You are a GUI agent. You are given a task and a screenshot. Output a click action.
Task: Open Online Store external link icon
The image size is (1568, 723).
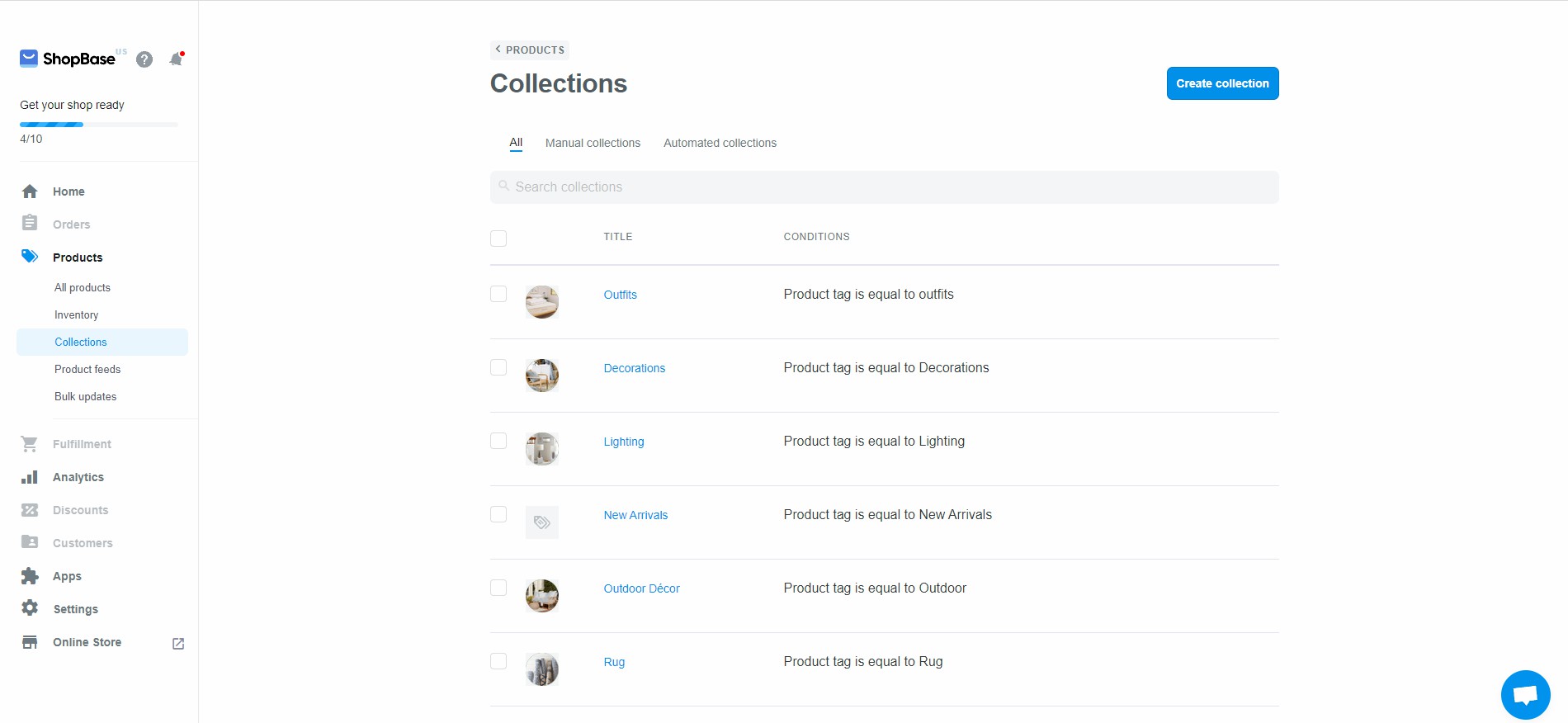coord(178,643)
